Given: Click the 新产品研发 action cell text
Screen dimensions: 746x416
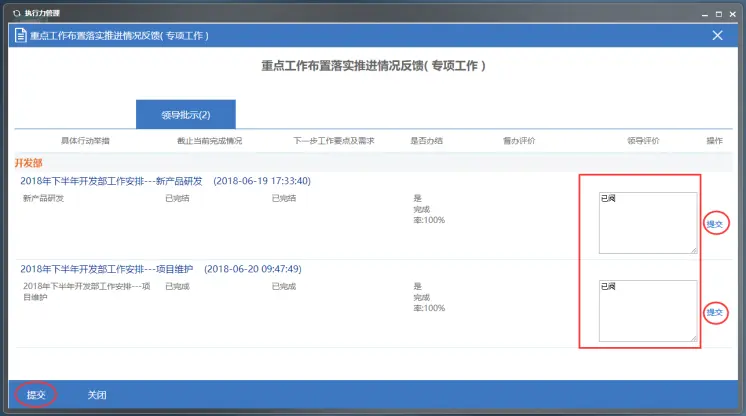Looking at the screenshot, I should (43, 198).
